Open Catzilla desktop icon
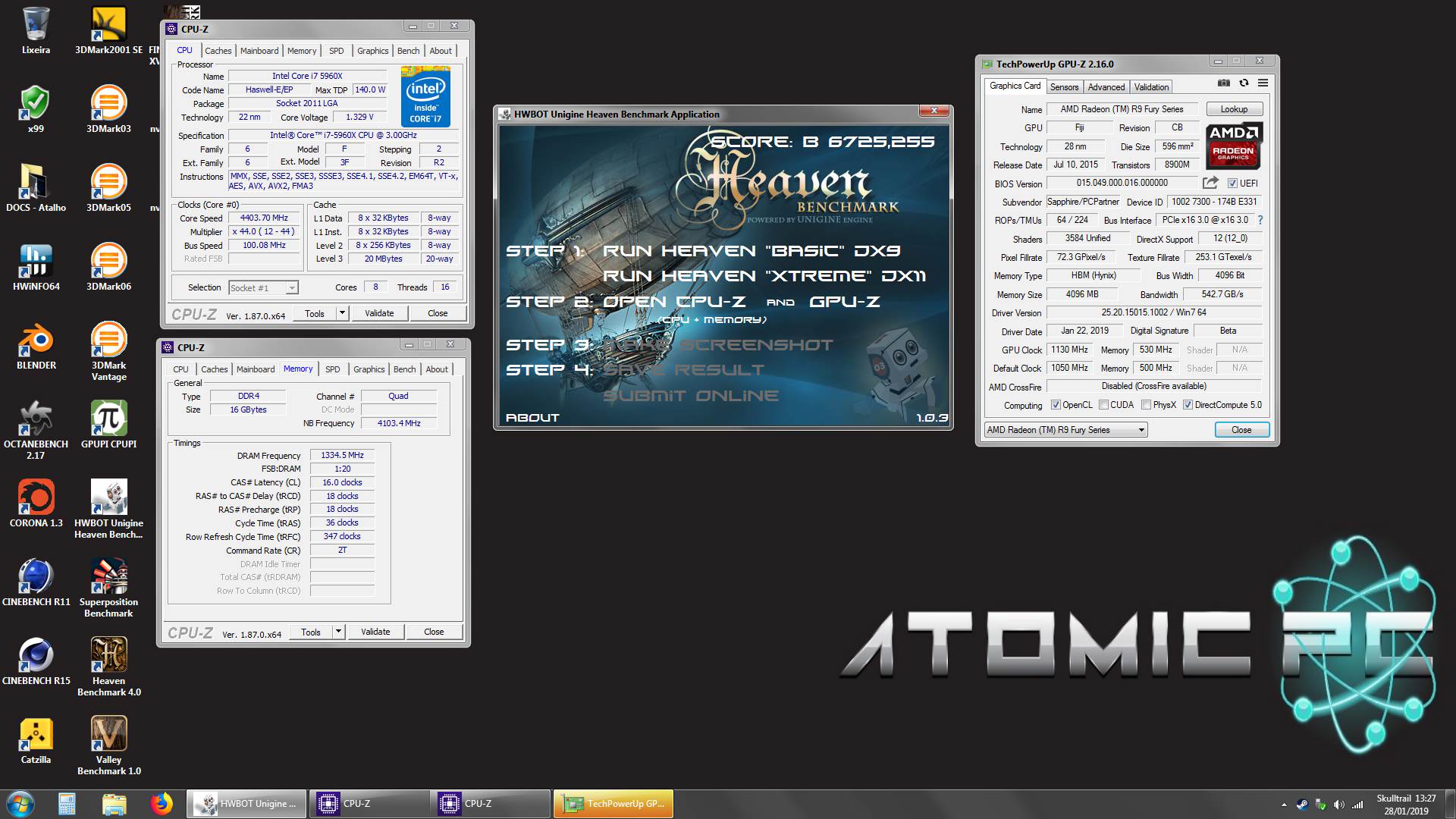1456x819 pixels. click(36, 740)
